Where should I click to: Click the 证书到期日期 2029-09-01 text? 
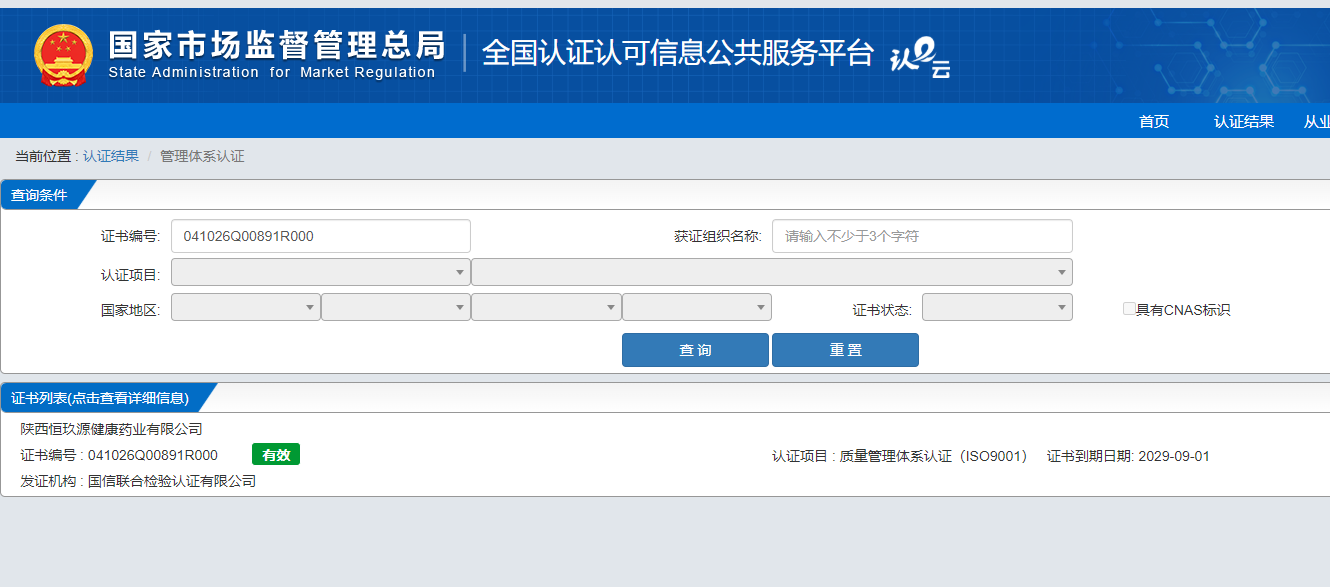coord(1128,457)
